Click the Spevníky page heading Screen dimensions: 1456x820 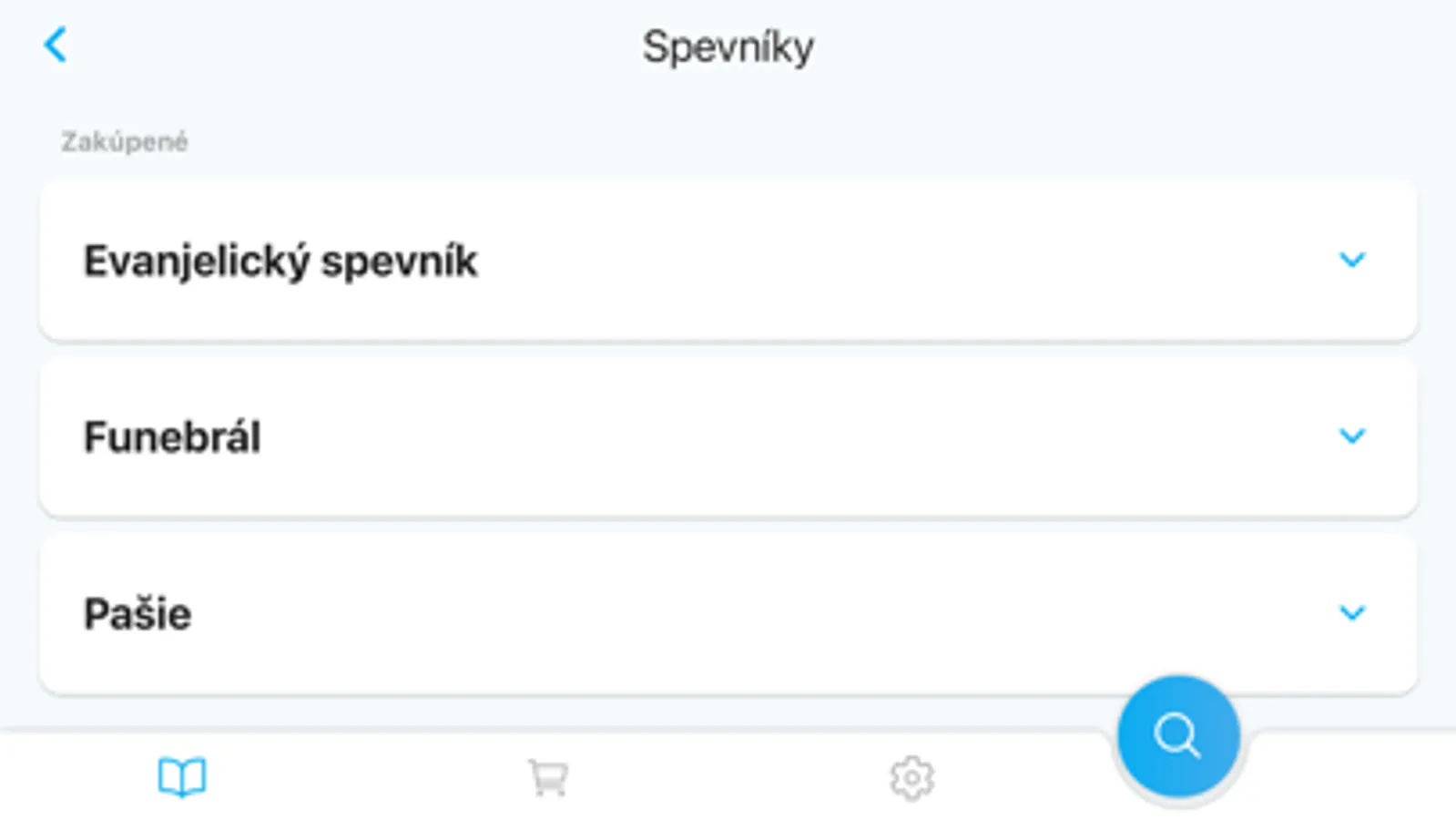tap(728, 47)
